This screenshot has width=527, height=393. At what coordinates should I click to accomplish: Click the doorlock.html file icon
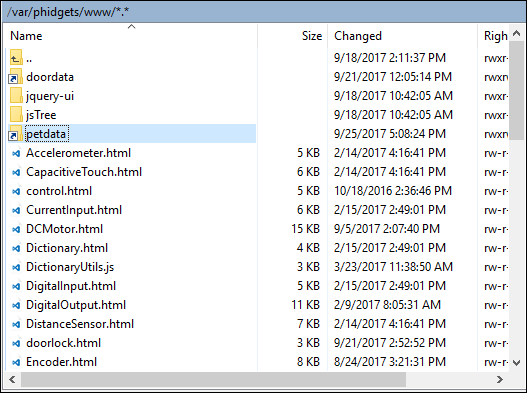pos(16,343)
